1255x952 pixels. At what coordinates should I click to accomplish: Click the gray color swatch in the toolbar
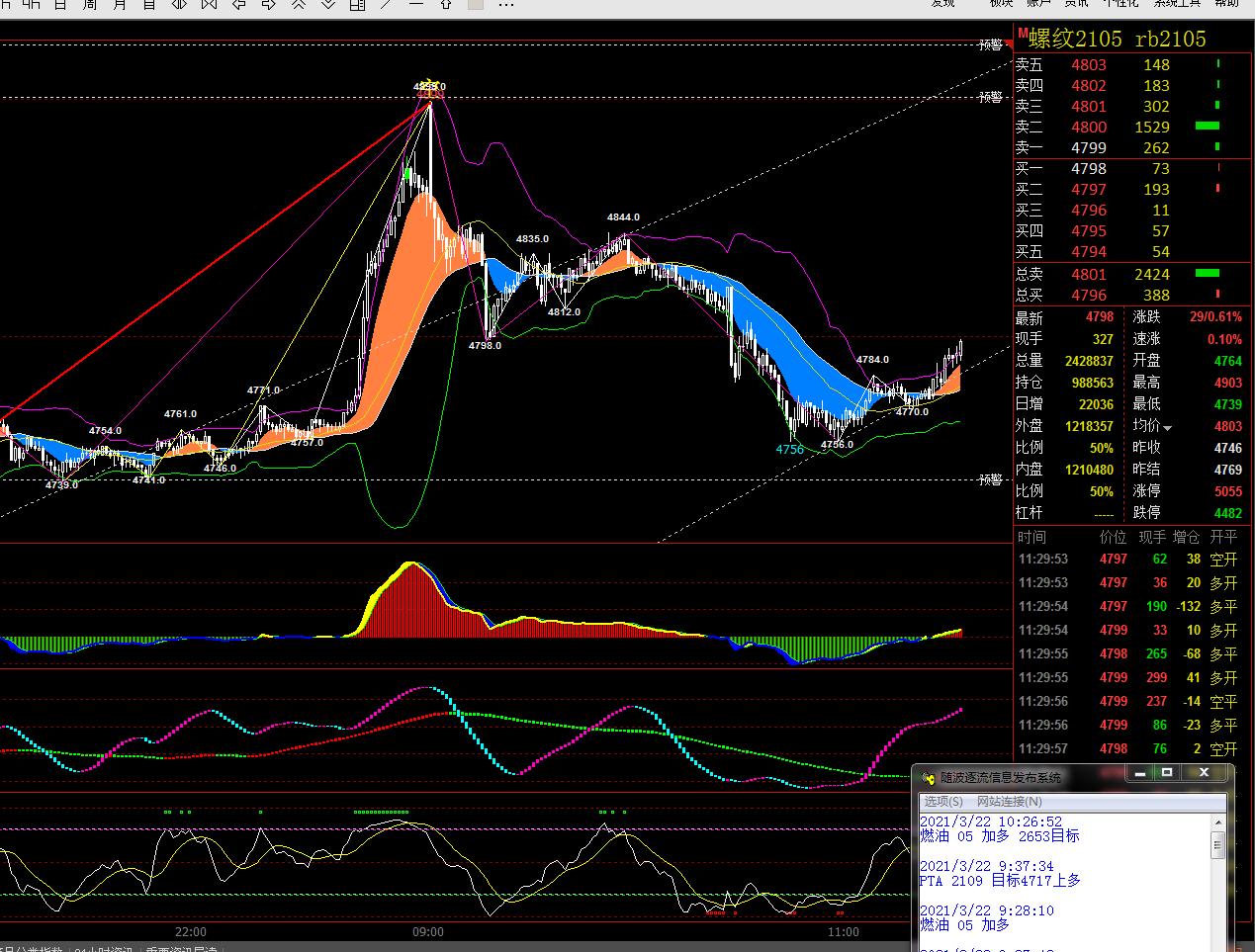(x=476, y=4)
